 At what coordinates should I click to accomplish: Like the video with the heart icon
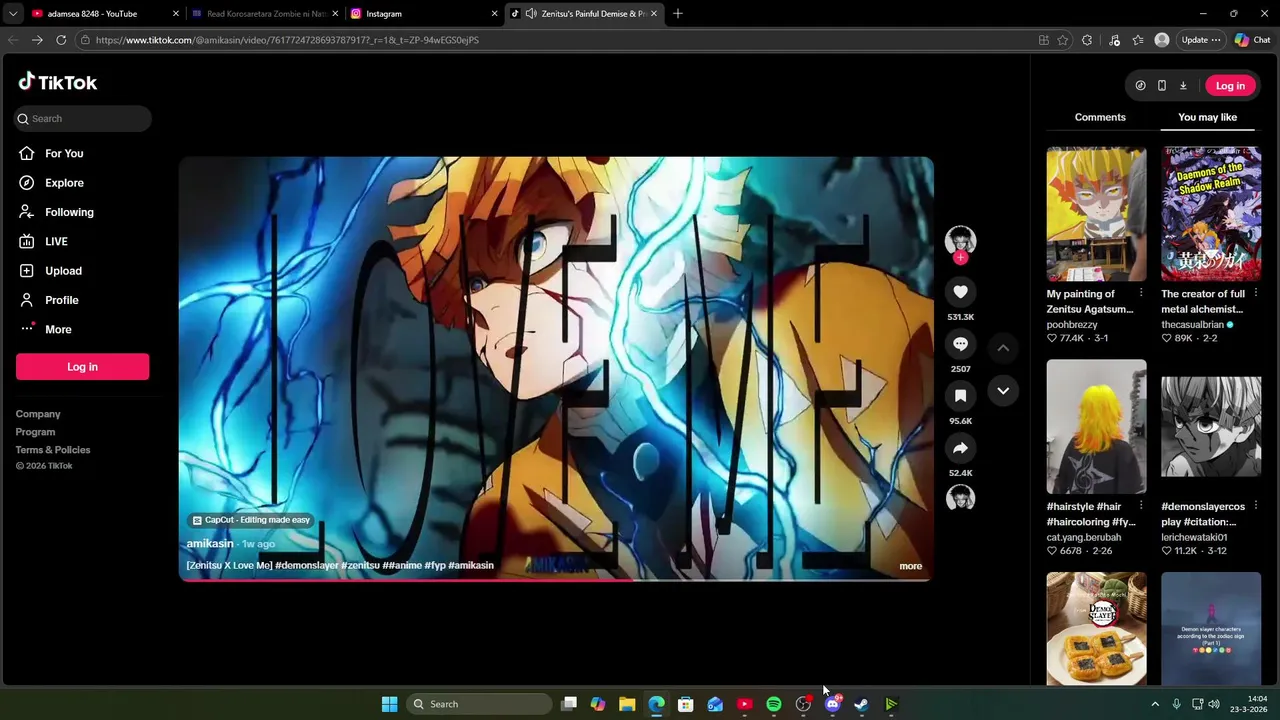point(960,292)
